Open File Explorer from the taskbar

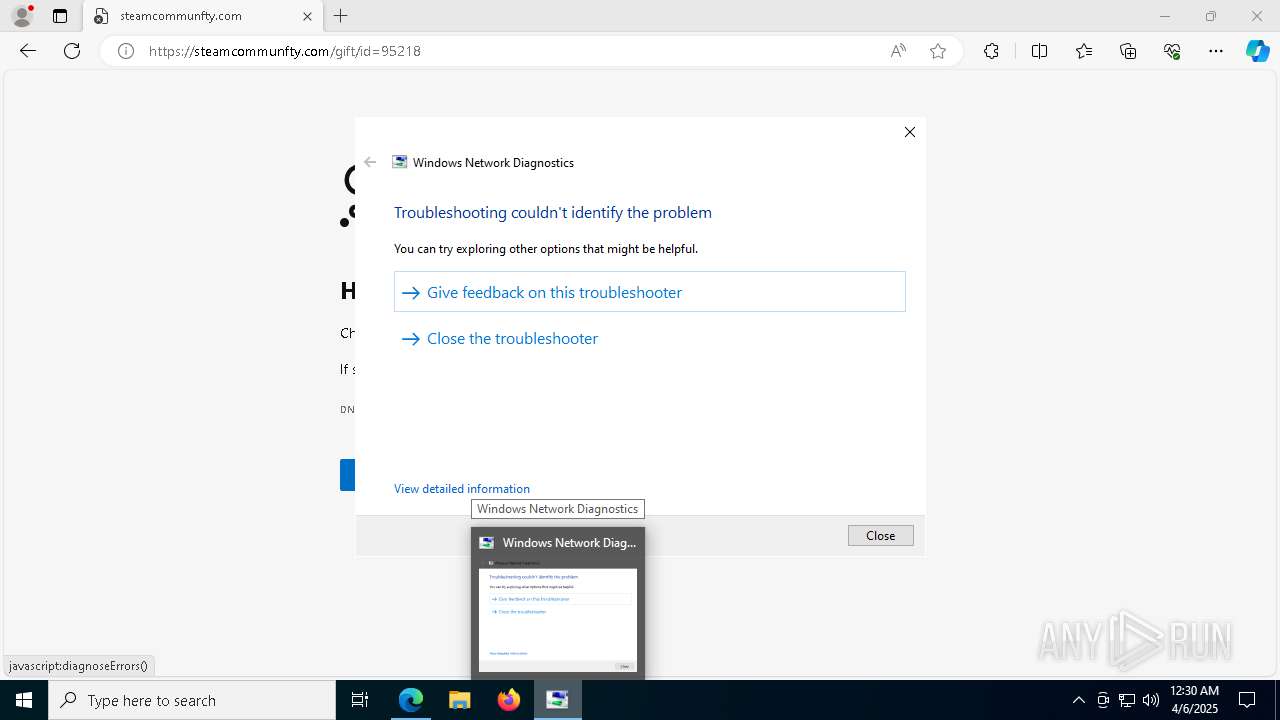point(460,700)
